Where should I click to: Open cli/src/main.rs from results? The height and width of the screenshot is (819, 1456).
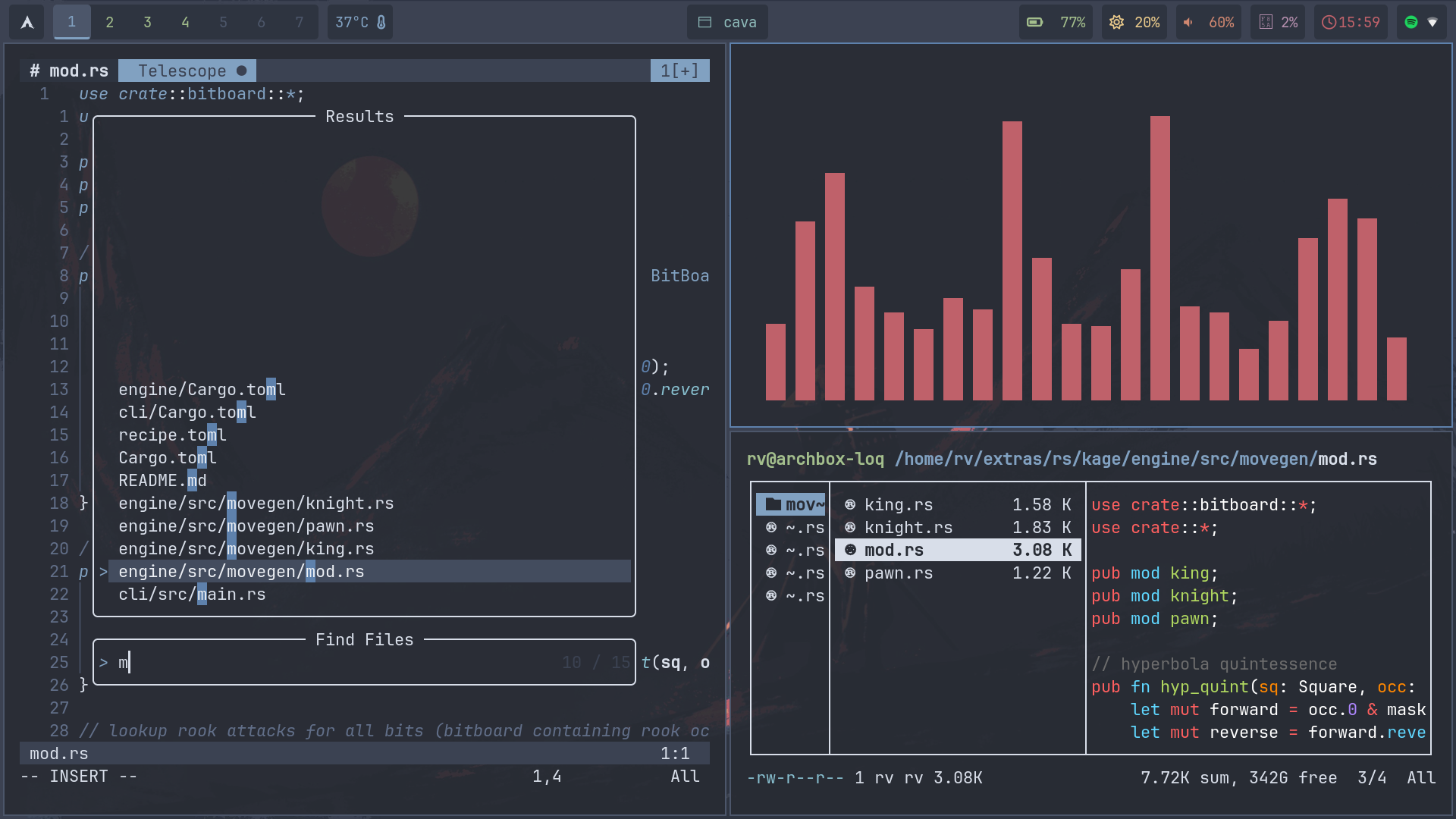(x=192, y=595)
